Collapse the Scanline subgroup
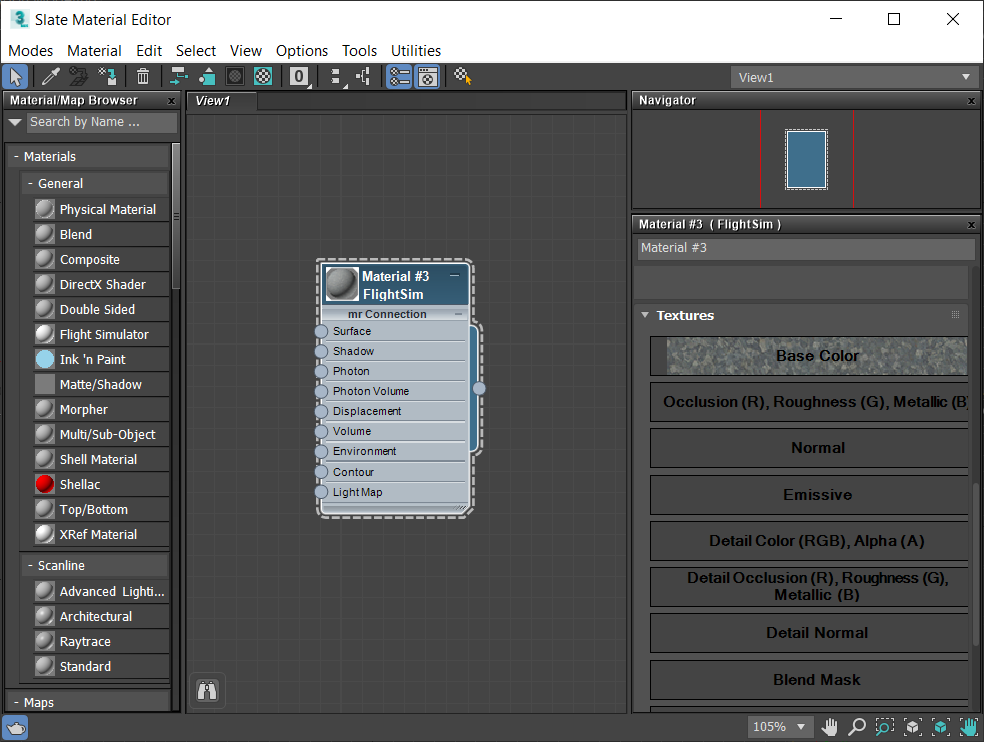 [x=30, y=566]
